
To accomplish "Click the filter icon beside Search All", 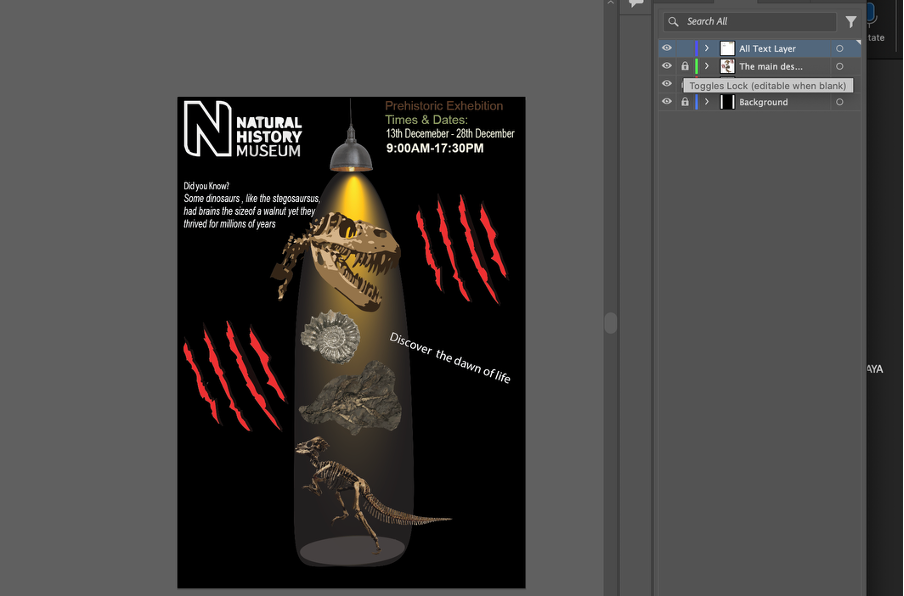I will pyautogui.click(x=851, y=21).
